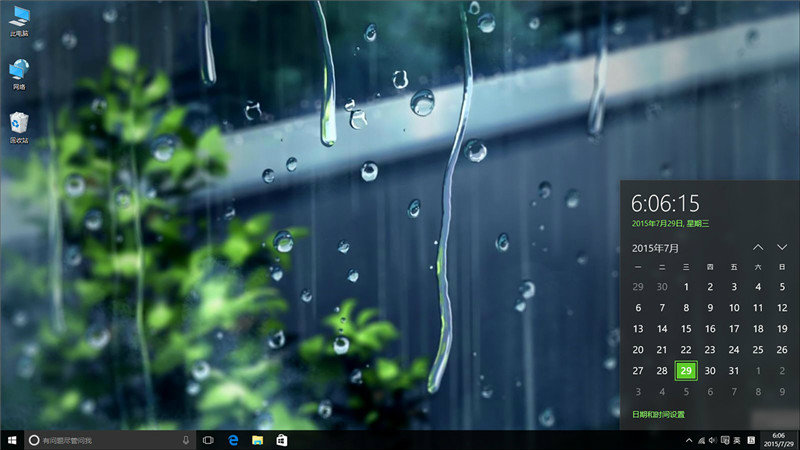
Task: Click the 2015年7月 month header
Action: pyautogui.click(x=655, y=247)
